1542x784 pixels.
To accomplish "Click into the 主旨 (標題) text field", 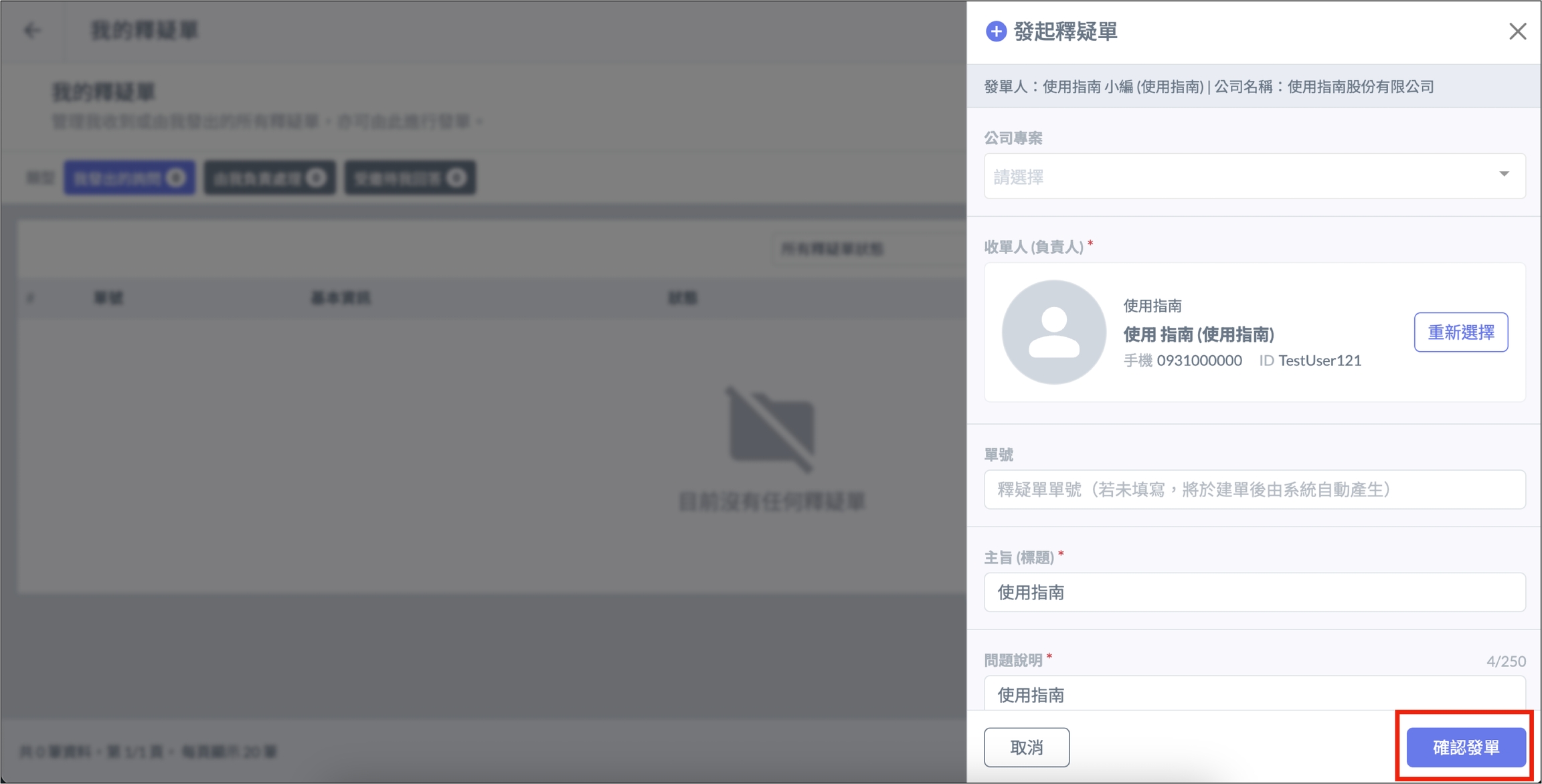I will [x=1254, y=593].
